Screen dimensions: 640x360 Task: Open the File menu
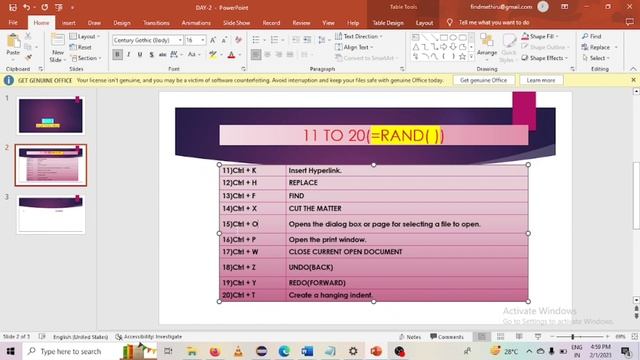pos(13,23)
